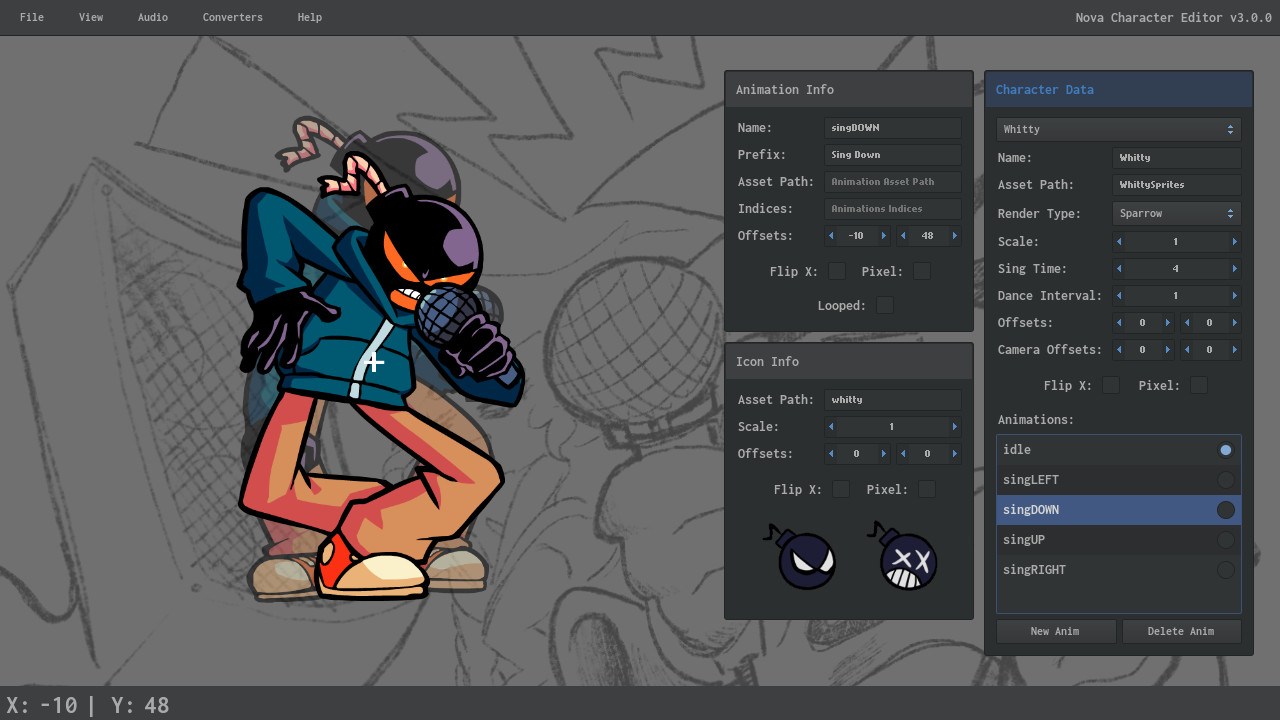
Task: Increase character Scale via its right arrow
Action: click(1235, 241)
